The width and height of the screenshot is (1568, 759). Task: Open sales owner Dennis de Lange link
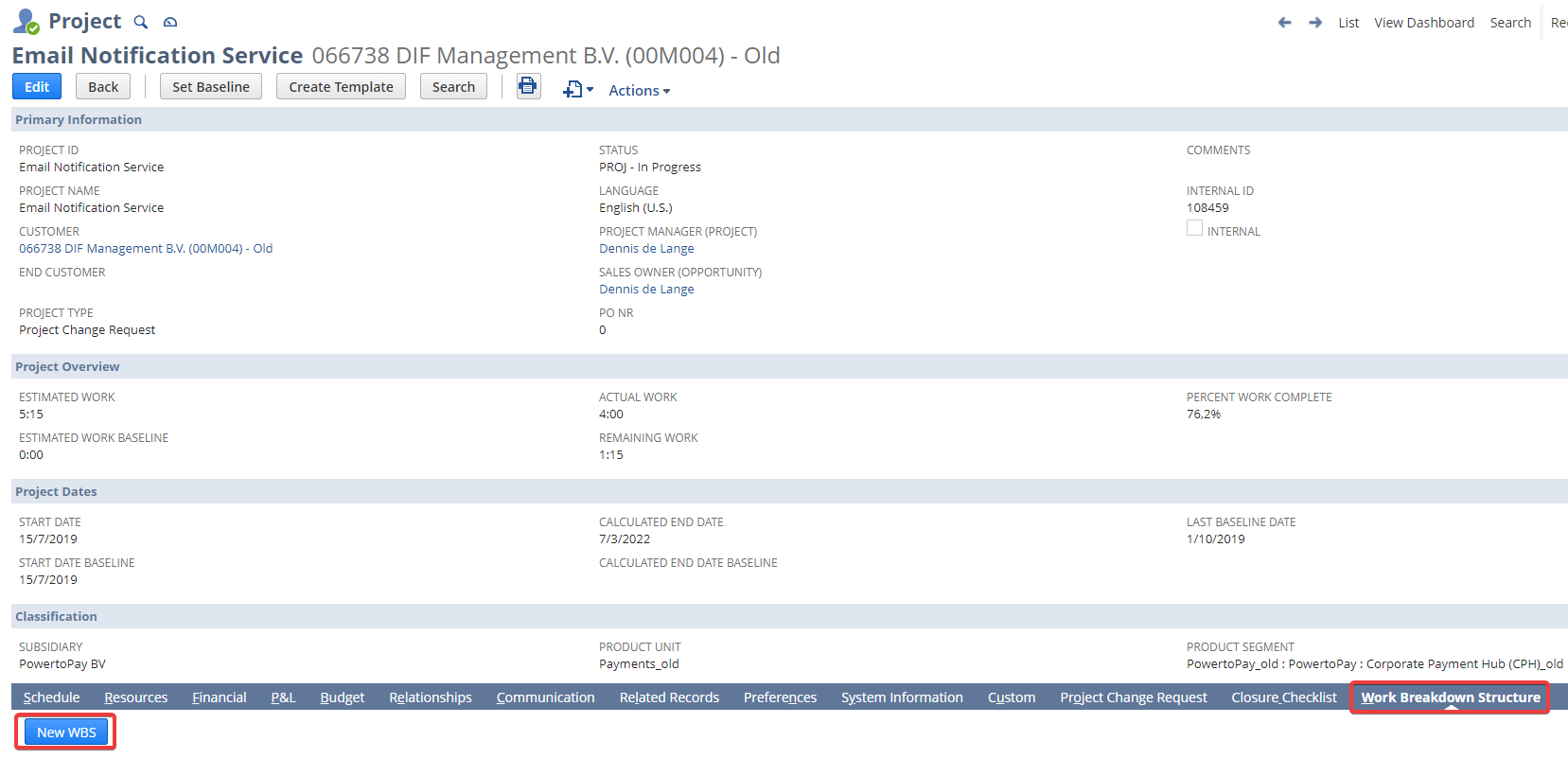[x=646, y=289]
